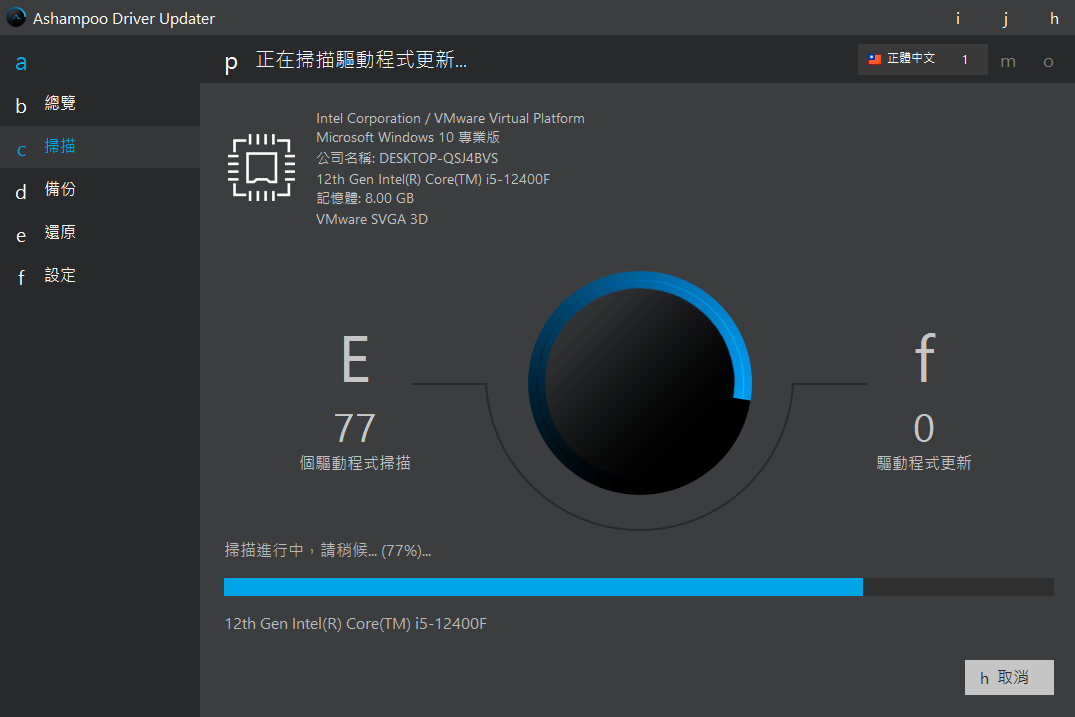Open the 還原 section
Viewport: 1075px width, 717px height.
(x=100, y=233)
